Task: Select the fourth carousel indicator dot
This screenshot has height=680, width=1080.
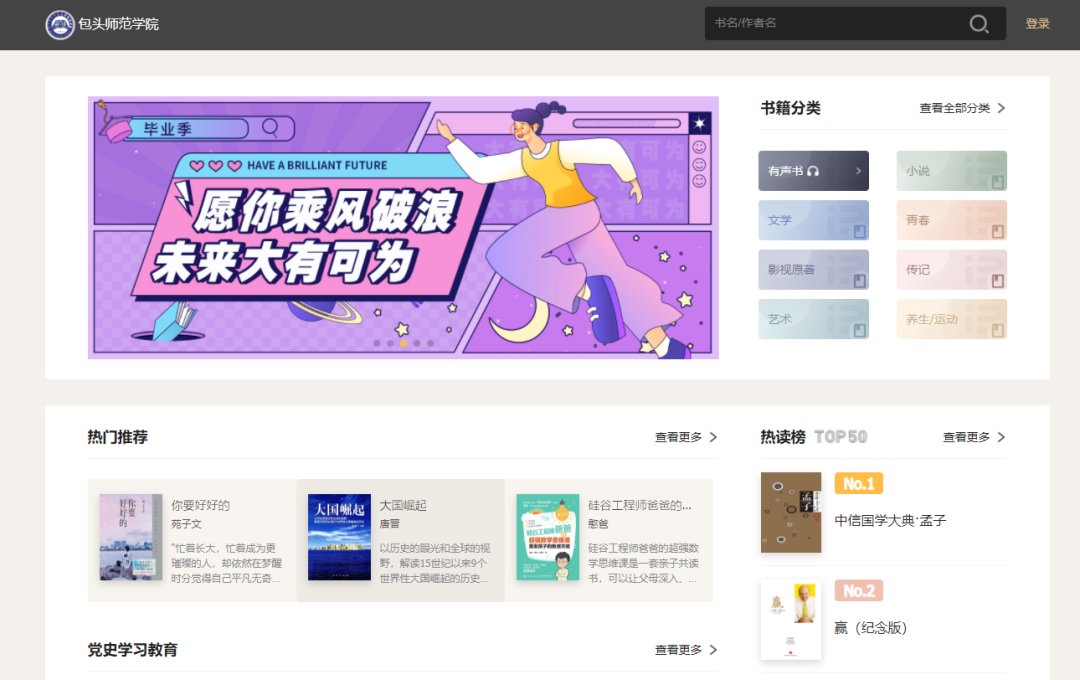Action: (416, 342)
